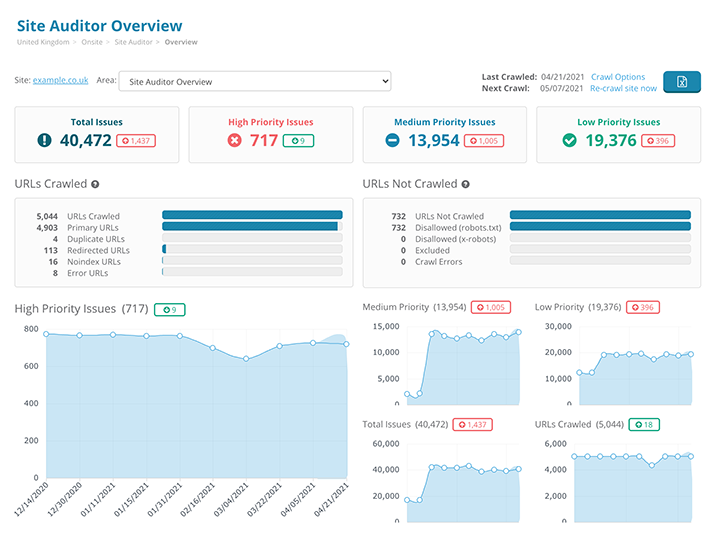This screenshot has height=540, width=720.
Task: Click the 04/21/2021 data point in High Priority chart
Action: [346, 344]
